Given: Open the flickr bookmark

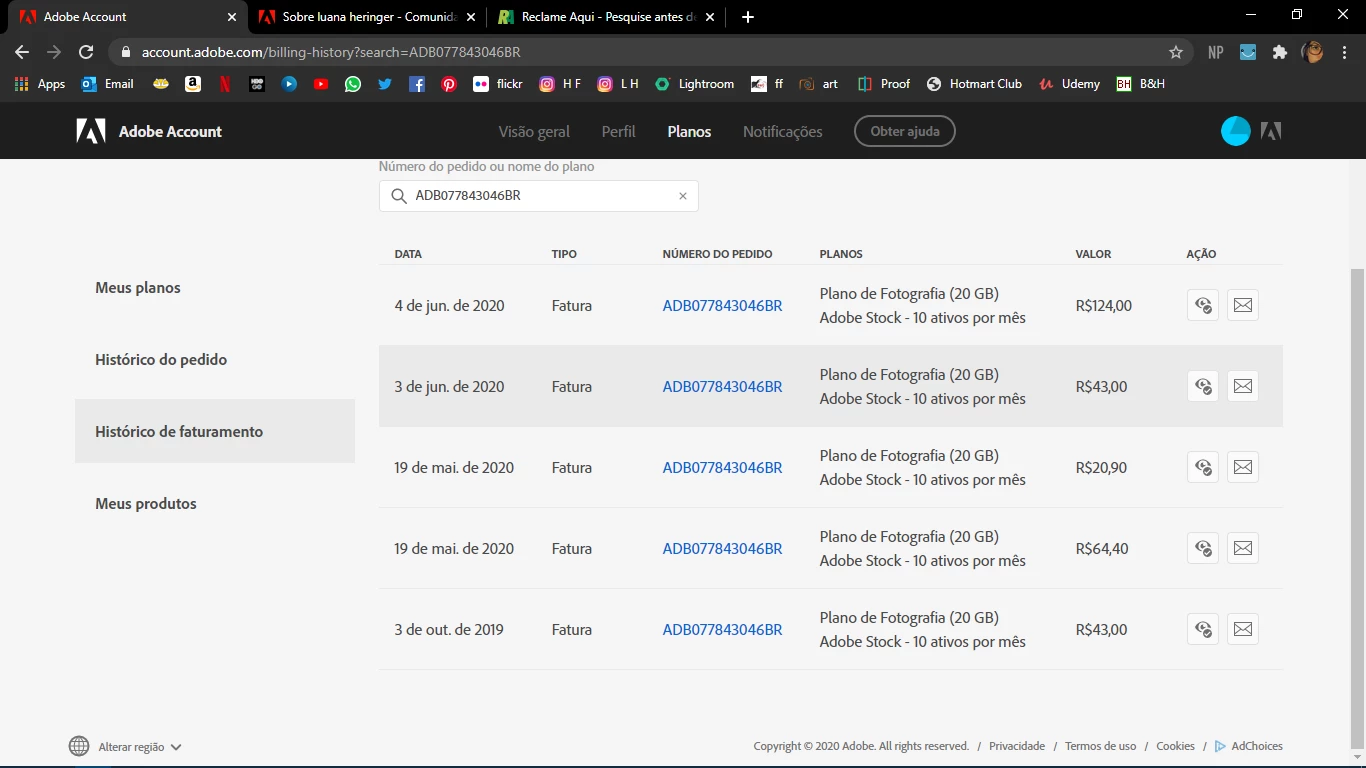Looking at the screenshot, I should [498, 84].
